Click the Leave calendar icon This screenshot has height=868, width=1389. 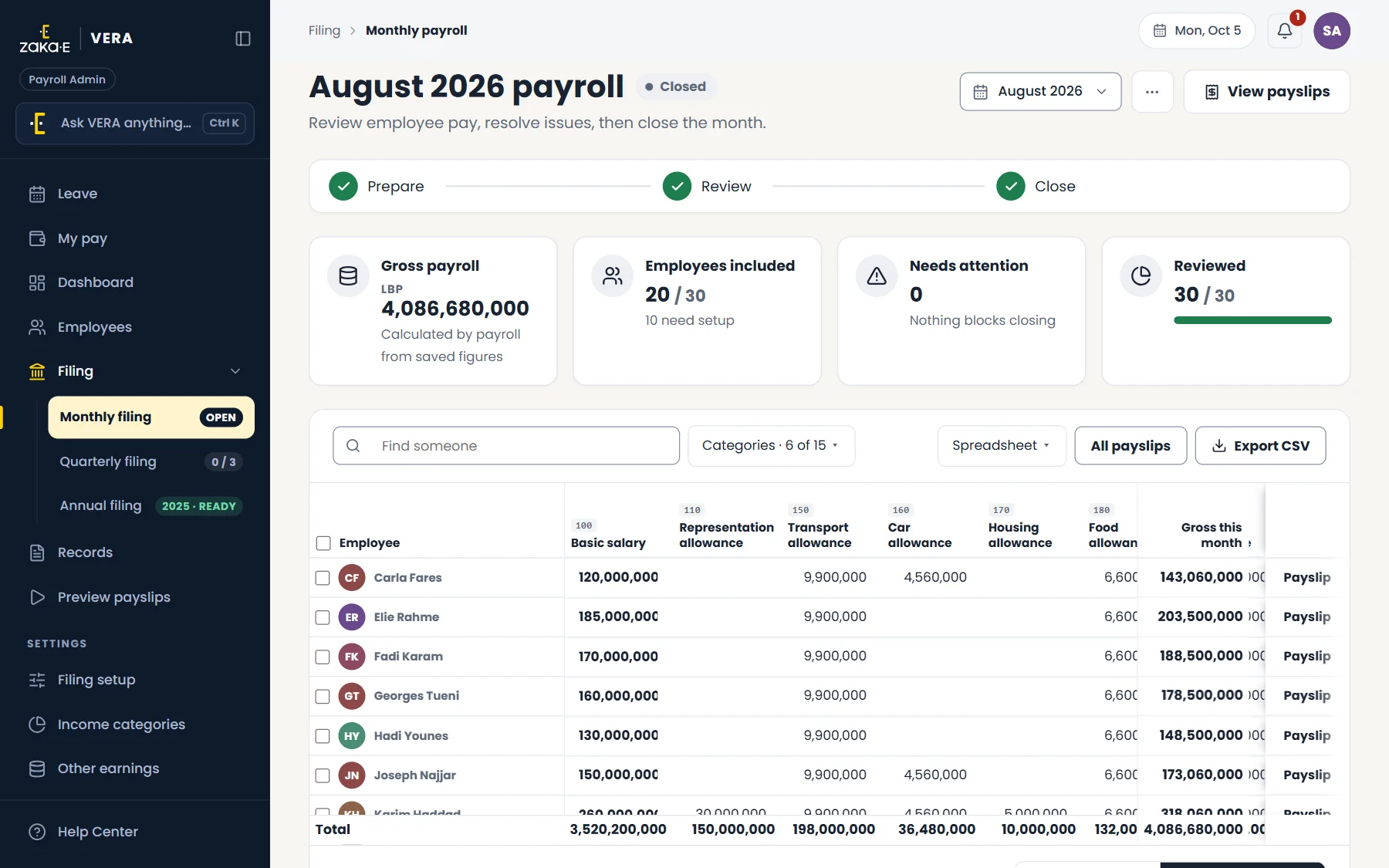click(37, 194)
